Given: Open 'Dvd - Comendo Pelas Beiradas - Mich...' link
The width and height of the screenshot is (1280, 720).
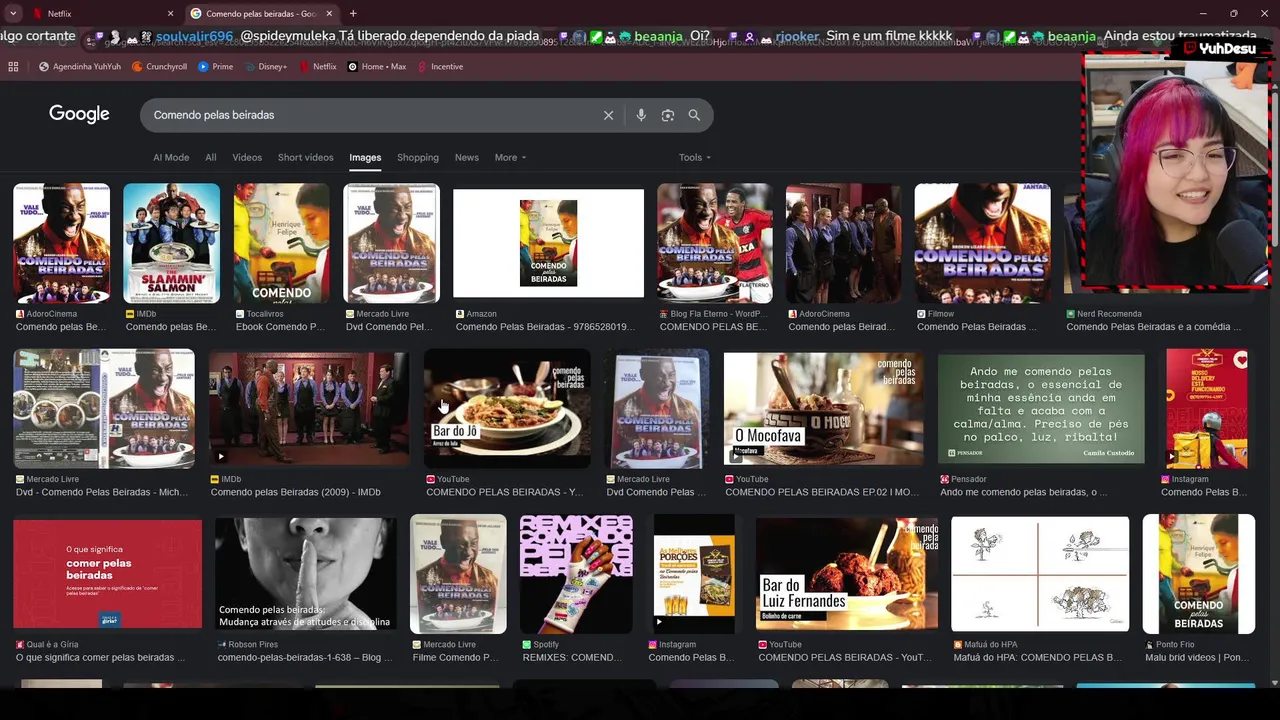Looking at the screenshot, I should [x=102, y=493].
